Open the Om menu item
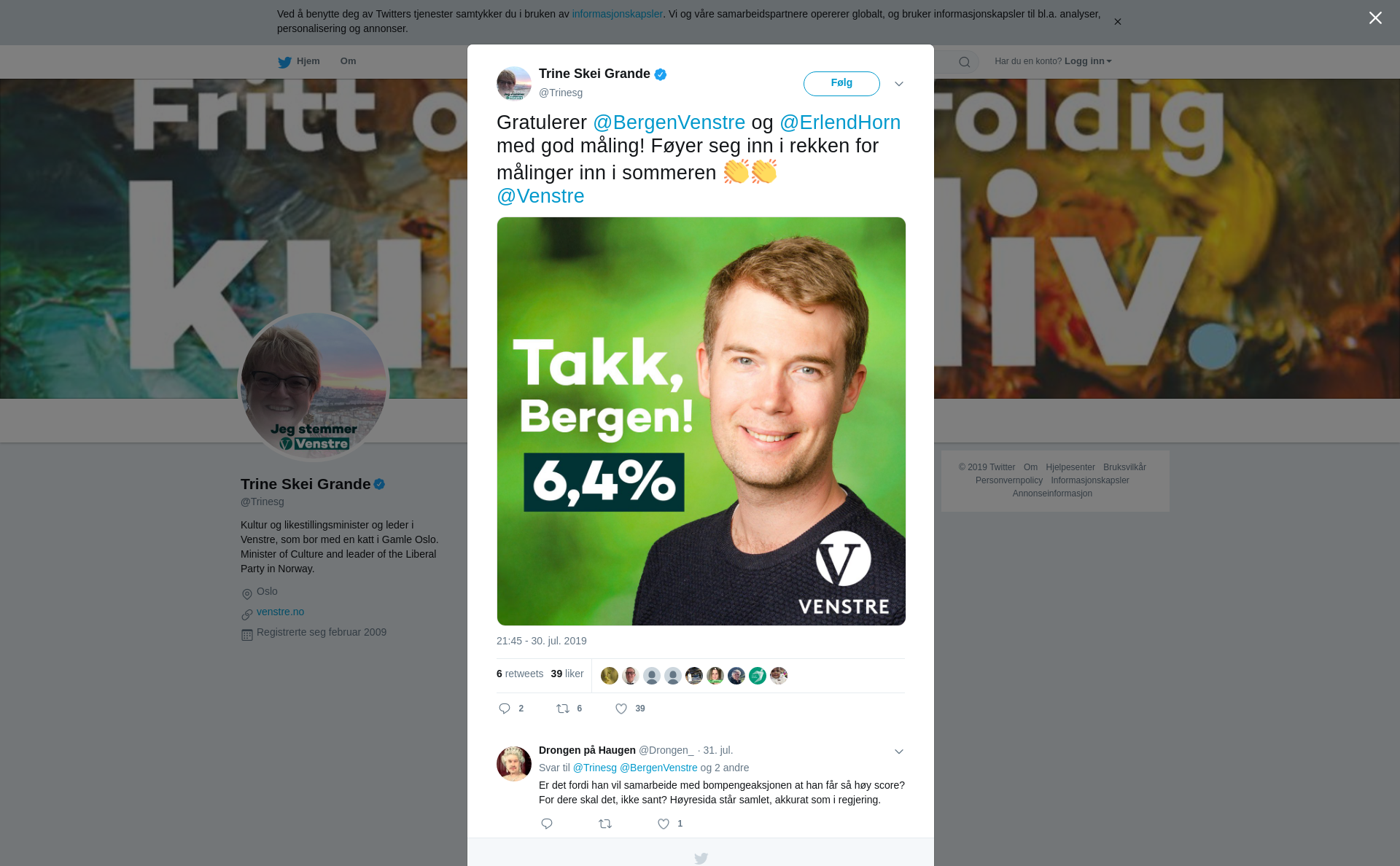This screenshot has width=1400, height=866. [348, 61]
